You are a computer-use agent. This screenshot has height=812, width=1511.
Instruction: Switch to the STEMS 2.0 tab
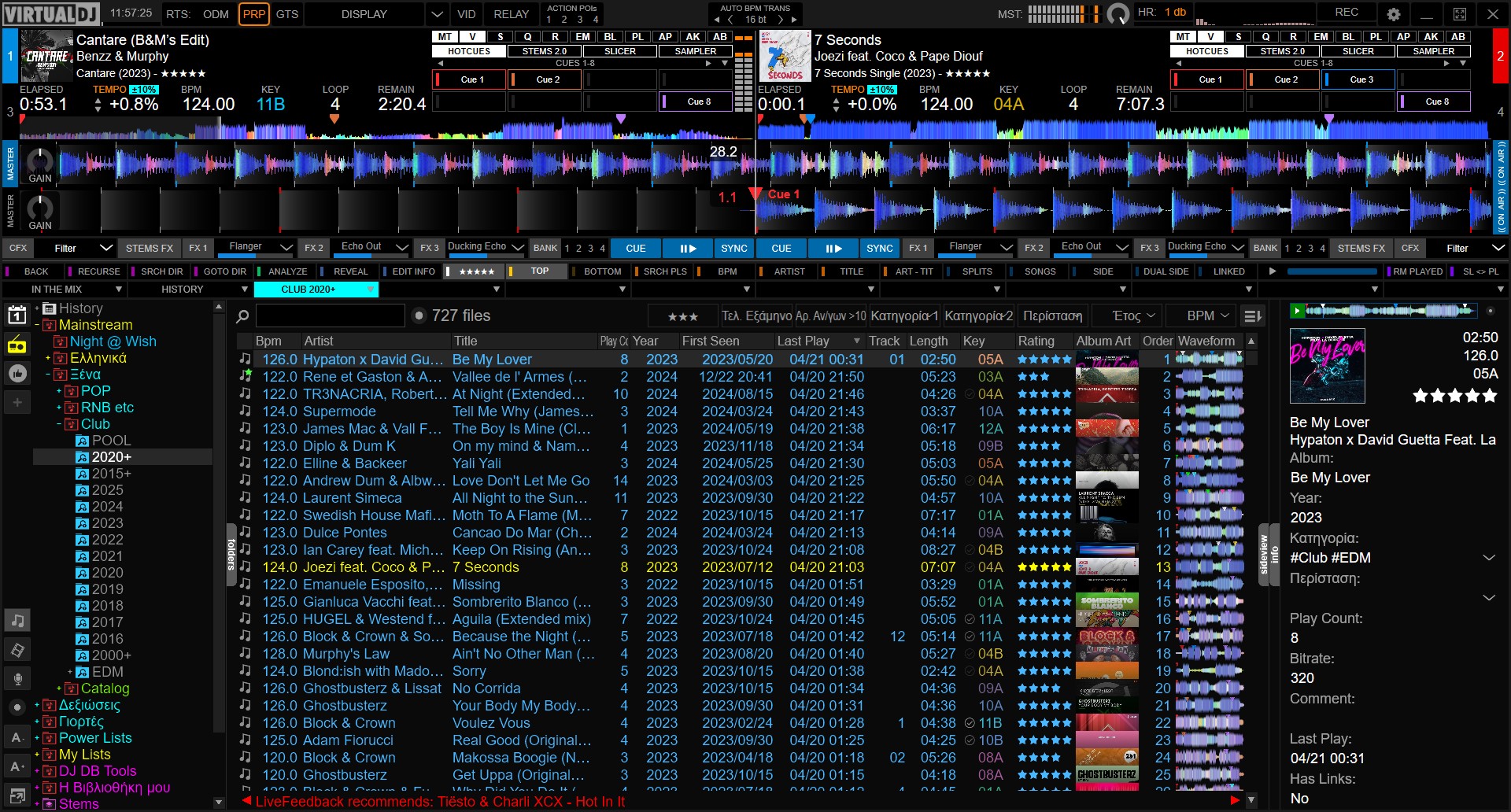[544, 50]
